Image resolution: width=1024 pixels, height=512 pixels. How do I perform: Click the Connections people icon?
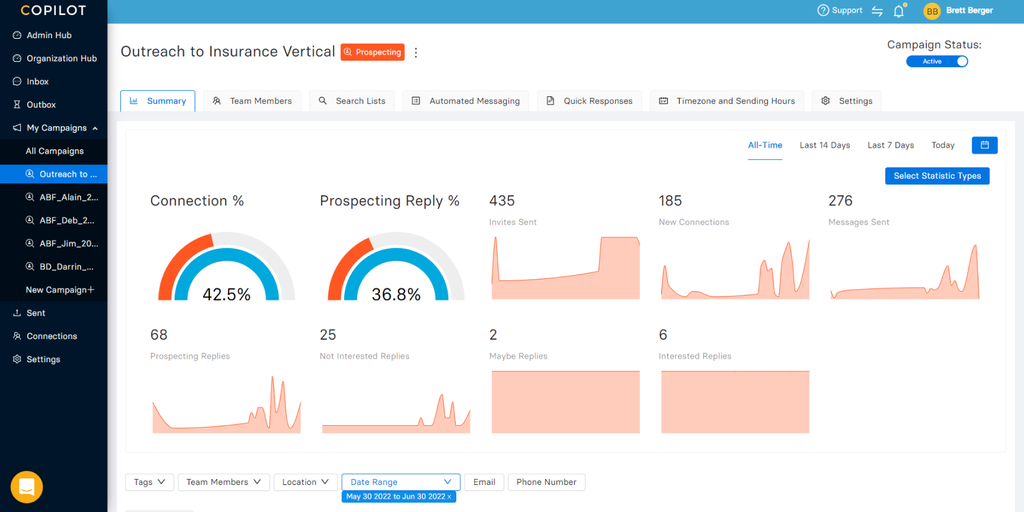17,336
